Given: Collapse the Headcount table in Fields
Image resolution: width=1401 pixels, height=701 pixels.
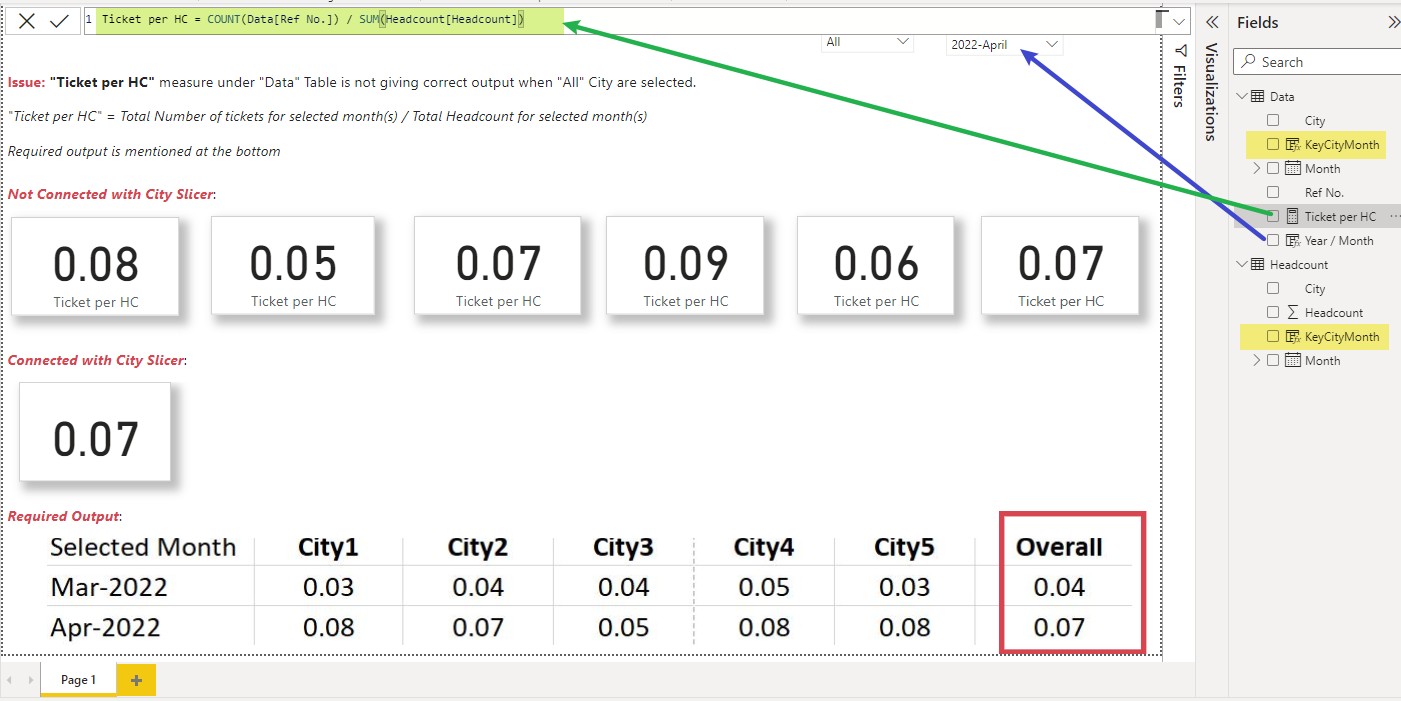Looking at the screenshot, I should 1243,265.
